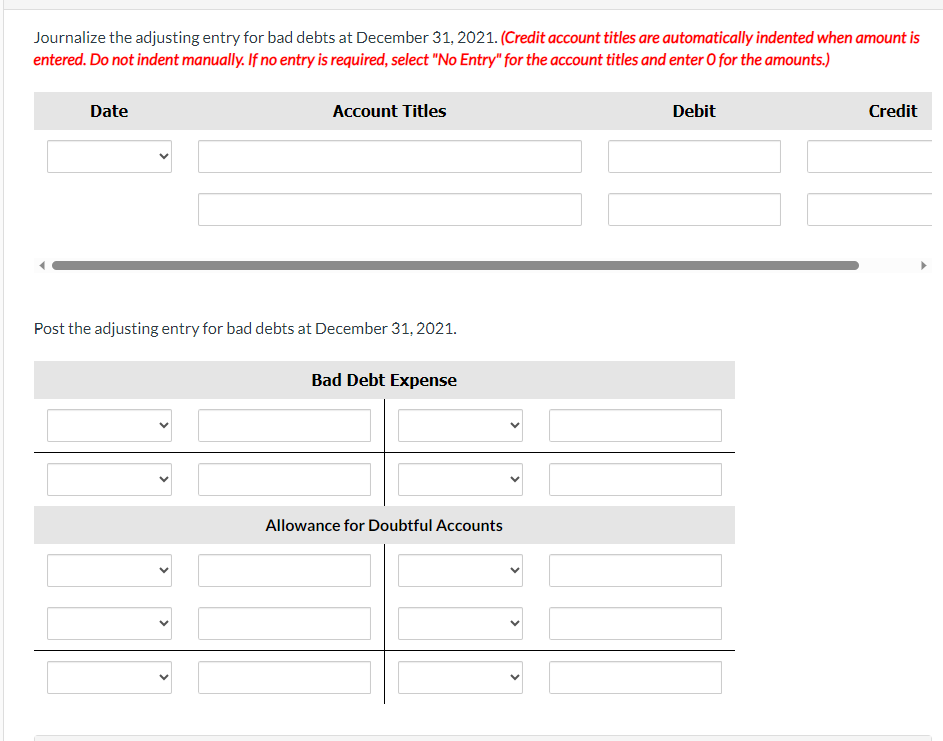Open the bottom balance dropdown under Allowance for Doubtful Accounts
This screenshot has width=943, height=741.
click(109, 677)
